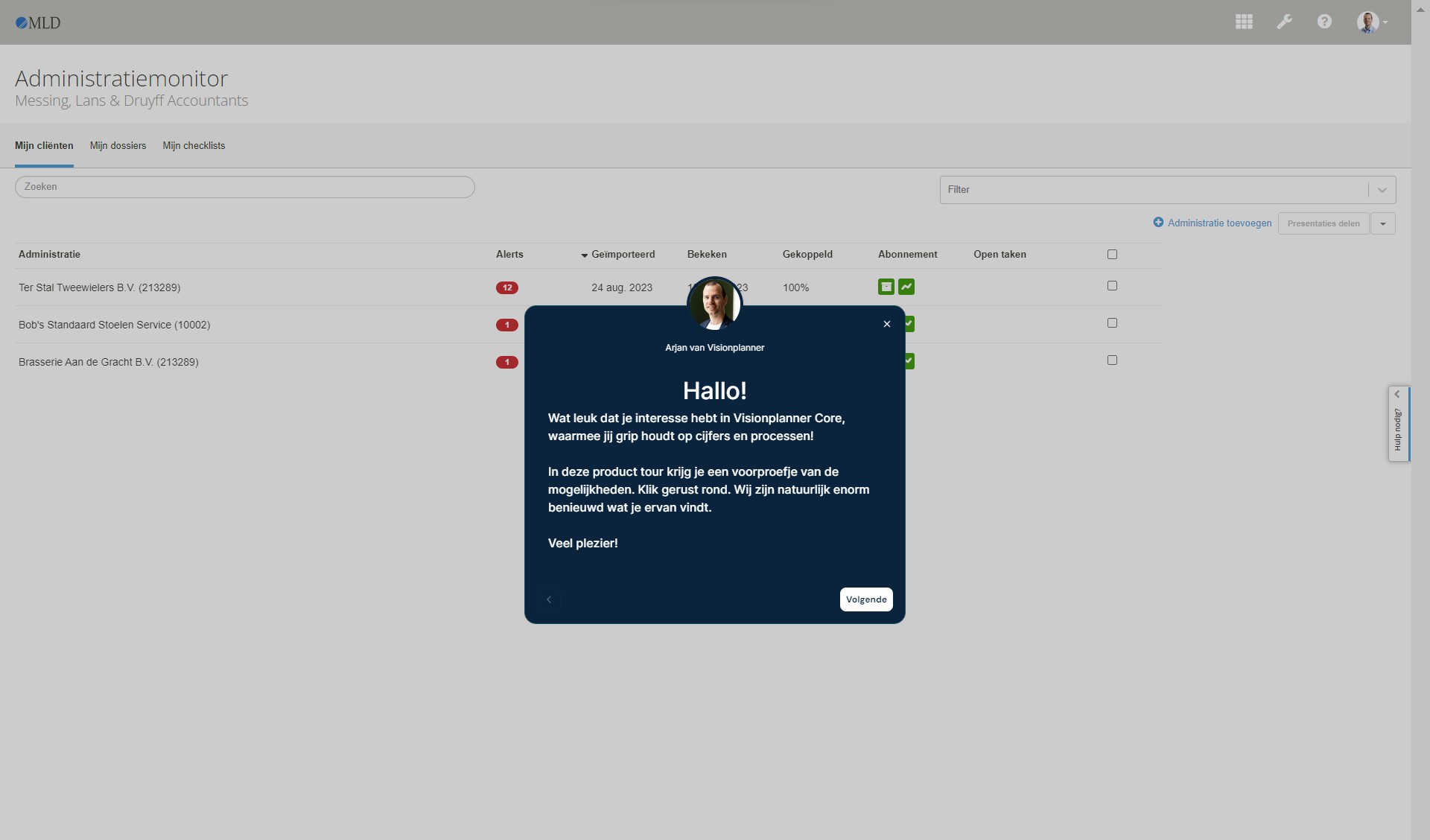Screen dimensions: 1430x840
Task: Click the Alerts column header
Action: coord(509,255)
